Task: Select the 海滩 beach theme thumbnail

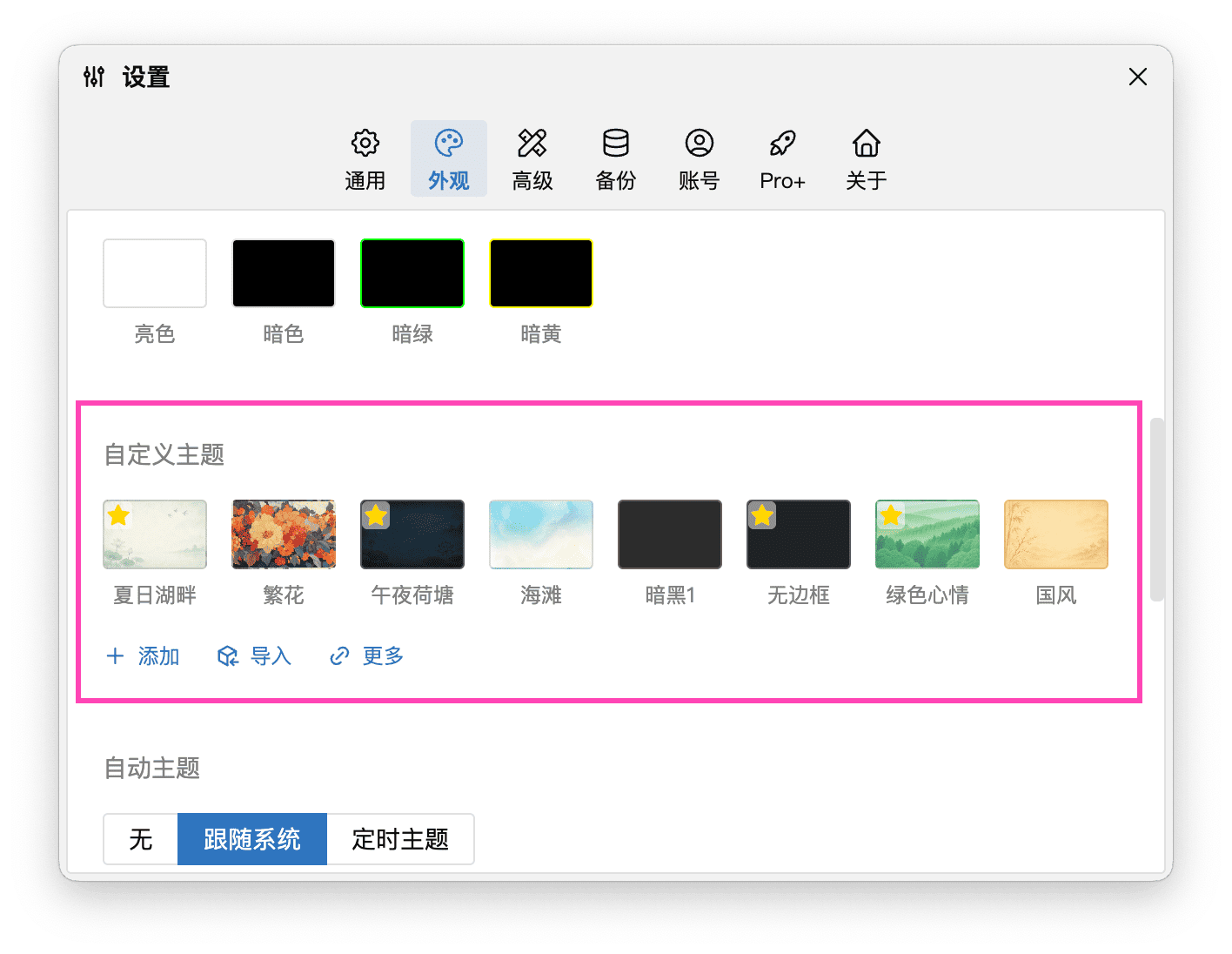Action: point(541,534)
